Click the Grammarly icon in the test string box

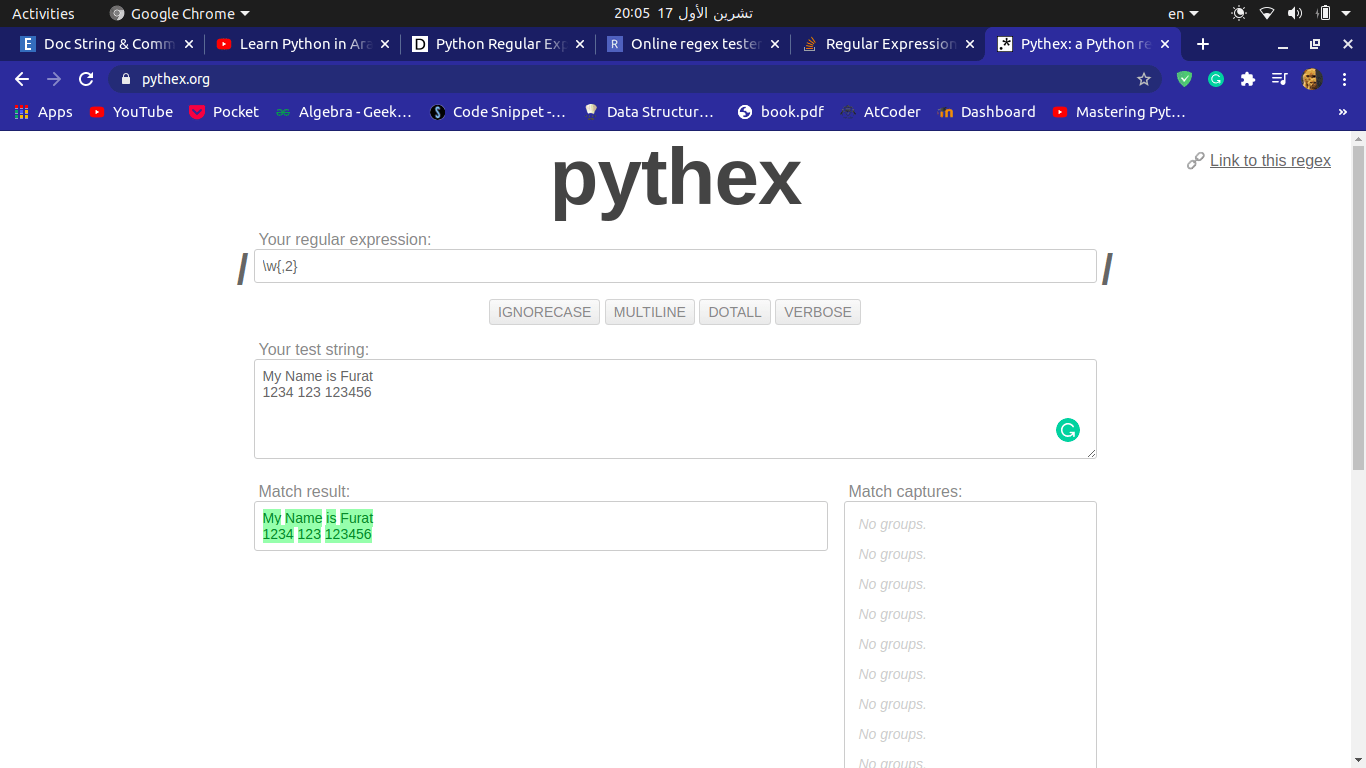pyautogui.click(x=1068, y=430)
